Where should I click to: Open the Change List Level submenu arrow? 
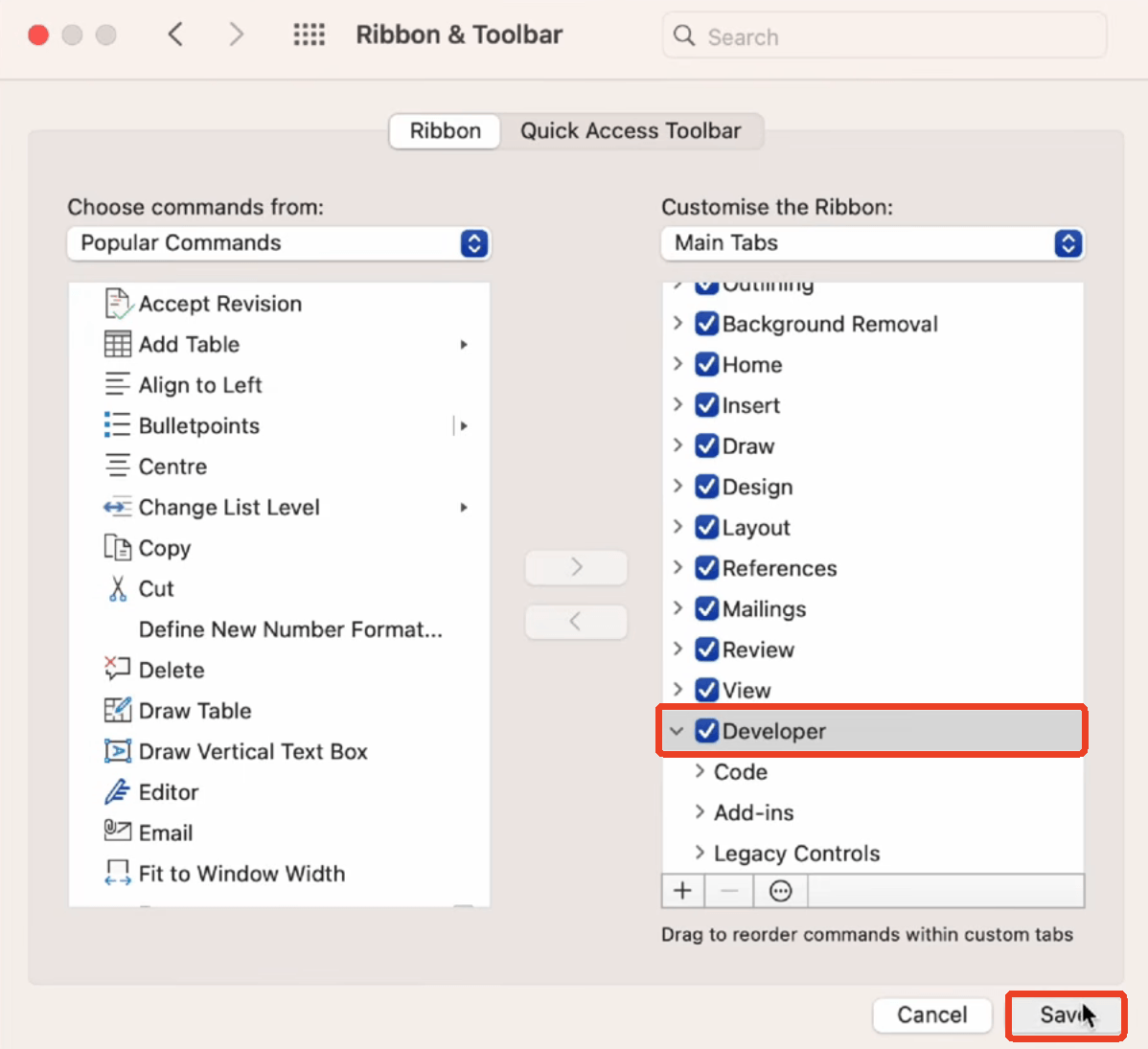464,508
